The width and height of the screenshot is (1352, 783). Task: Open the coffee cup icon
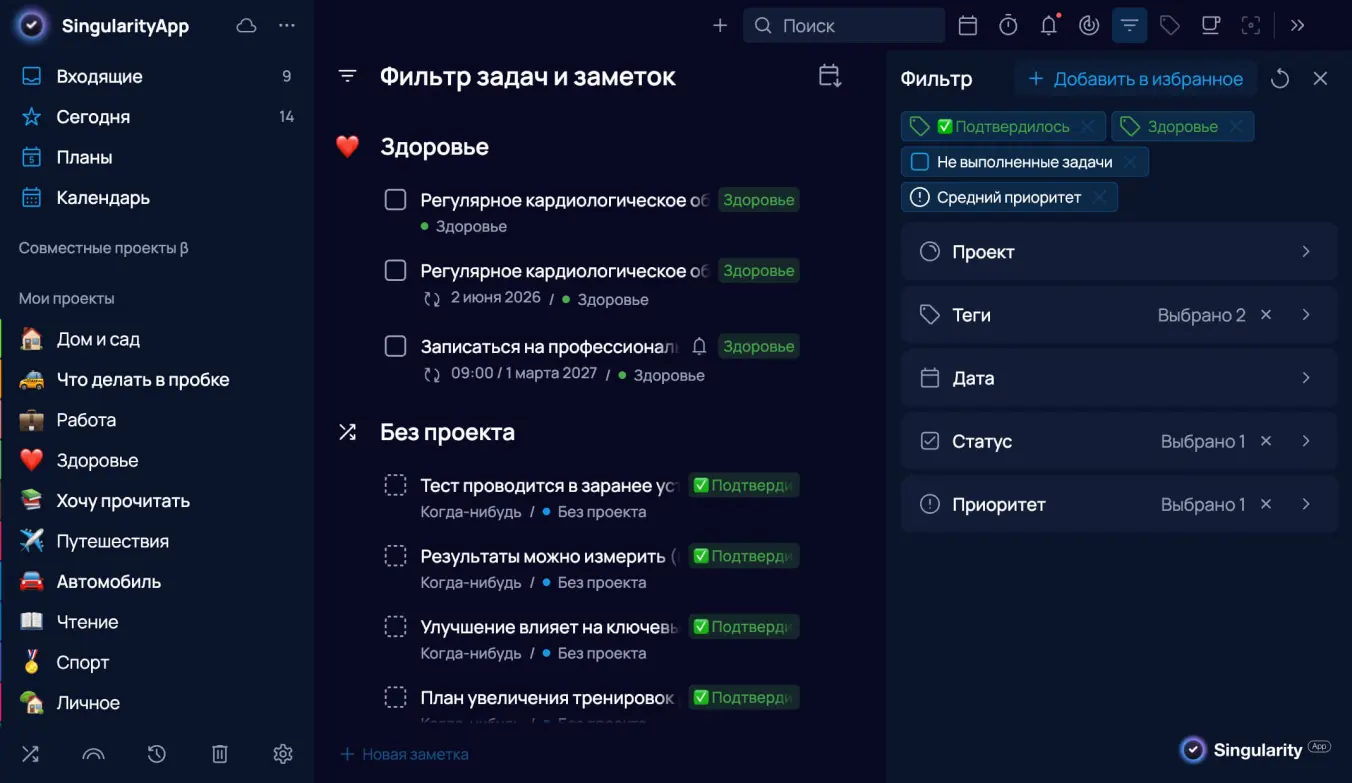(x=1210, y=26)
